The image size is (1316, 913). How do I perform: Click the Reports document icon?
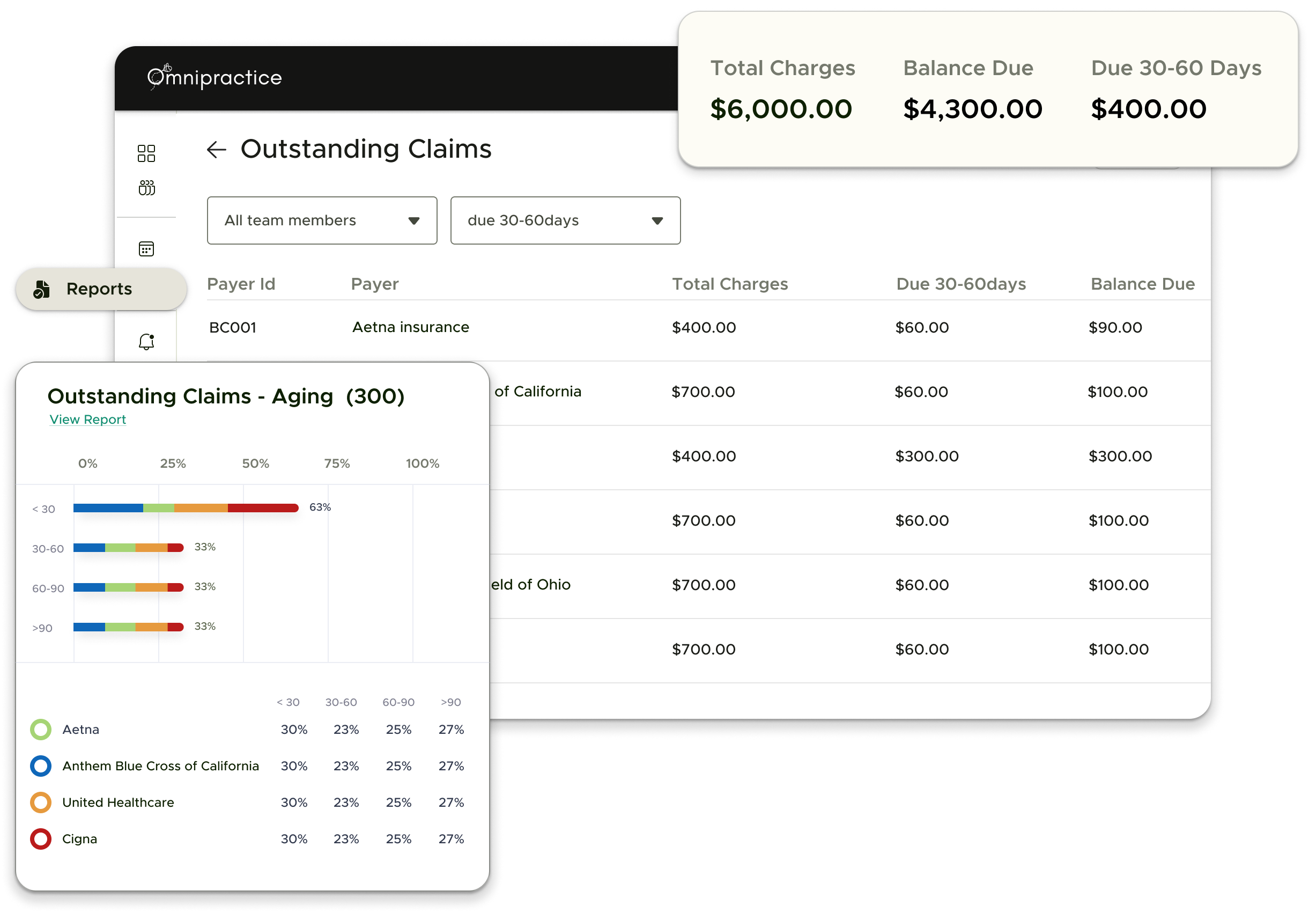(x=41, y=290)
